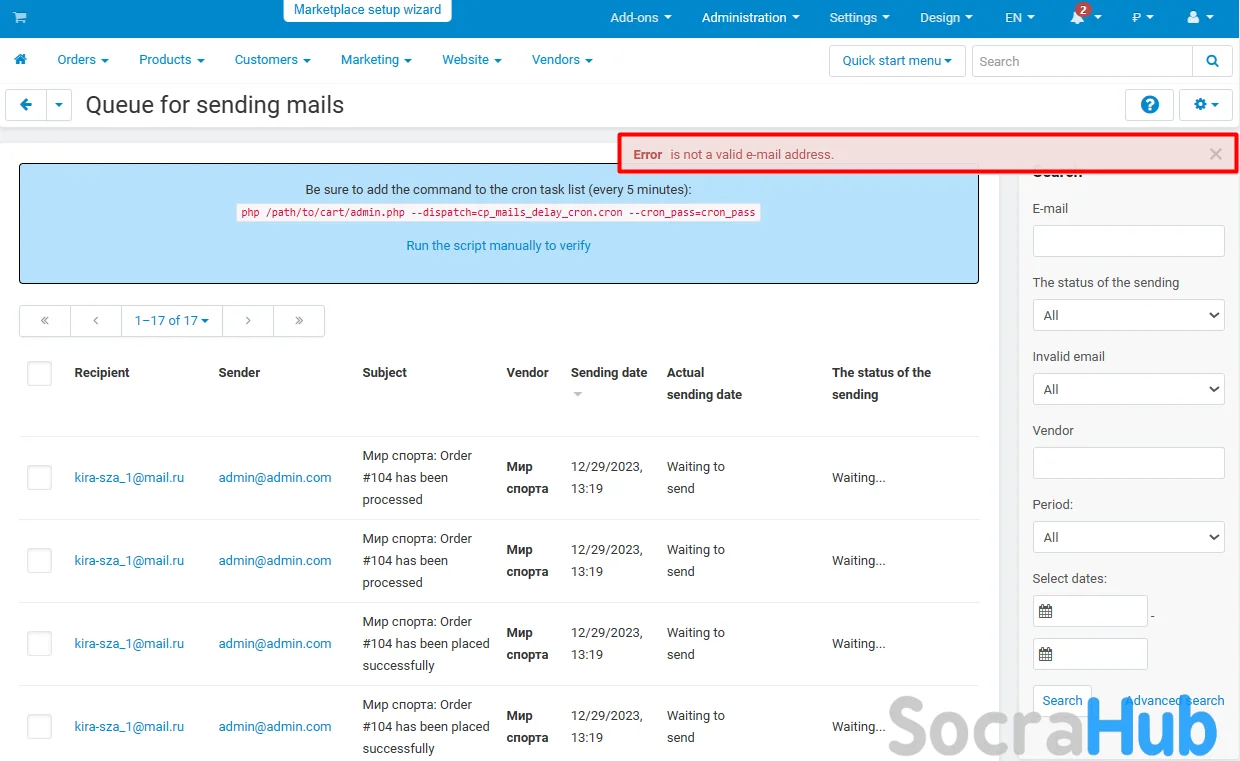Open the notifications bell icon
The width and height of the screenshot is (1240, 761).
tap(1078, 18)
